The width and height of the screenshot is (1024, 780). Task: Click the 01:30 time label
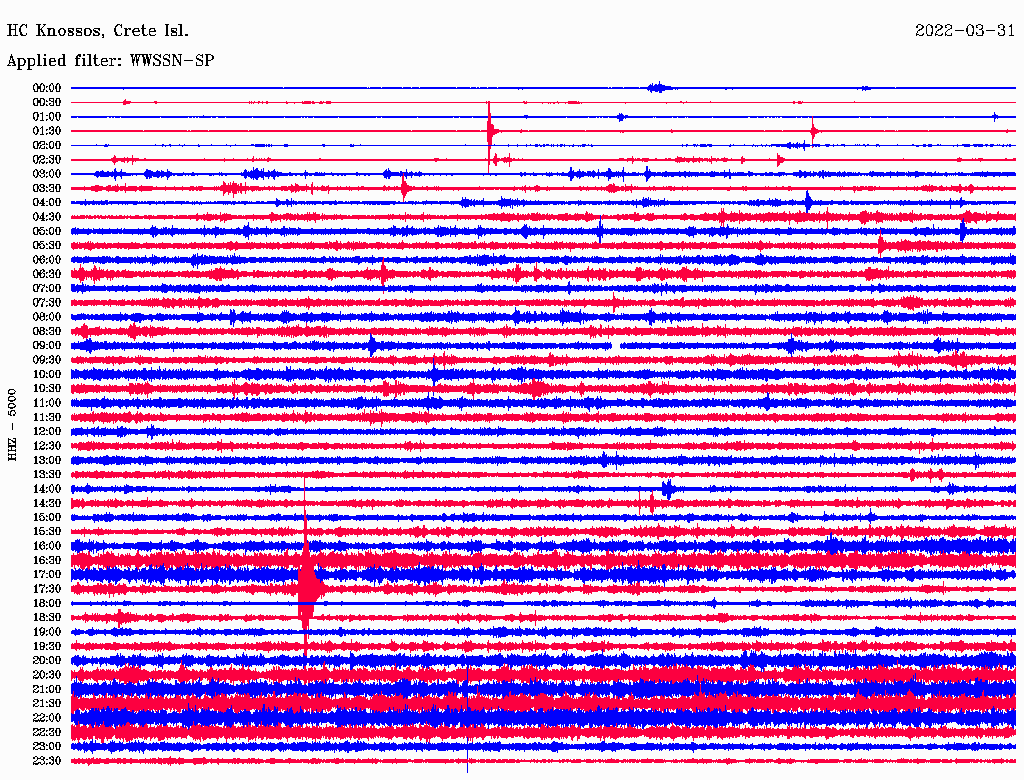tap(47, 131)
